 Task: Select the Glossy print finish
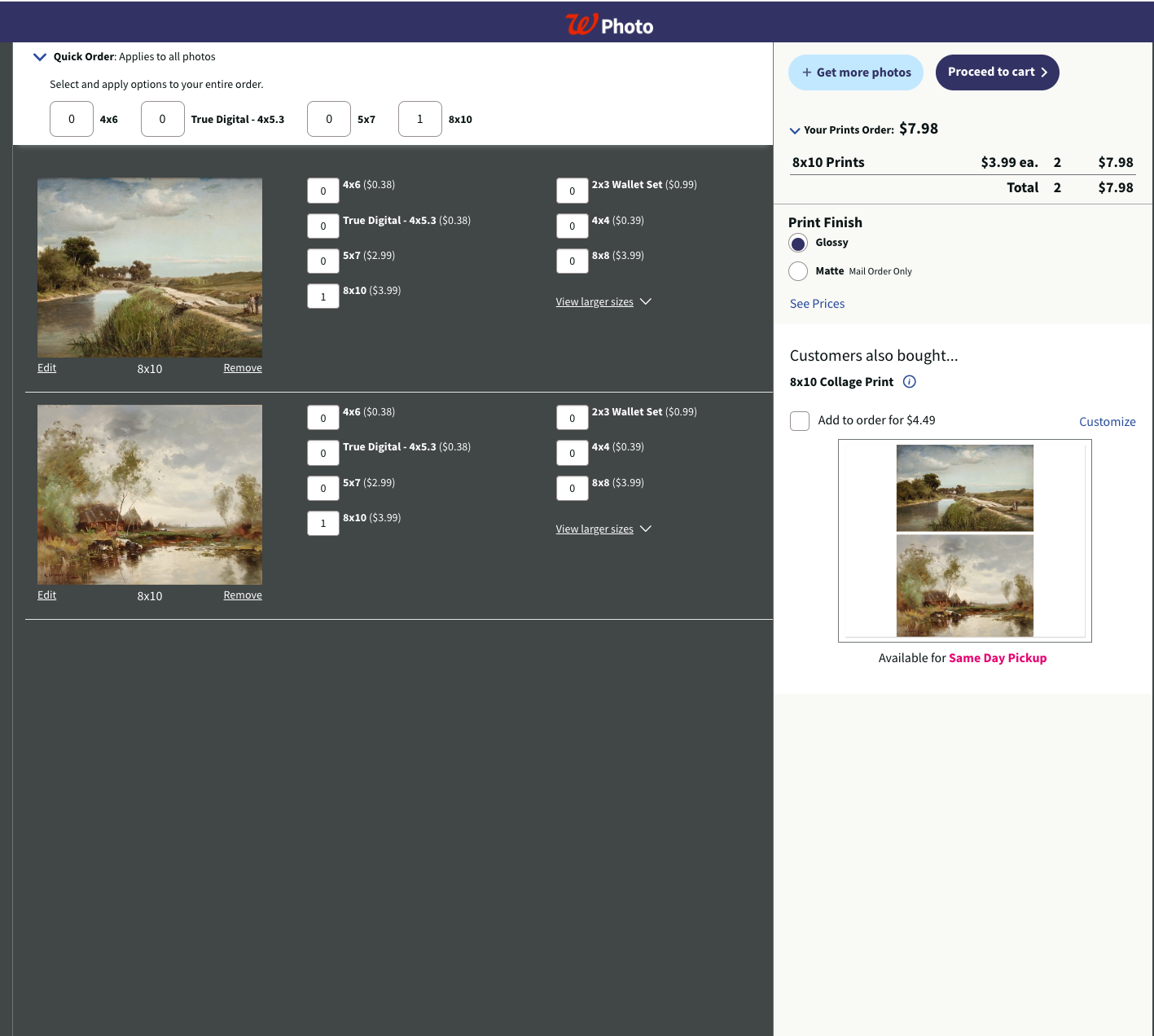(x=798, y=244)
